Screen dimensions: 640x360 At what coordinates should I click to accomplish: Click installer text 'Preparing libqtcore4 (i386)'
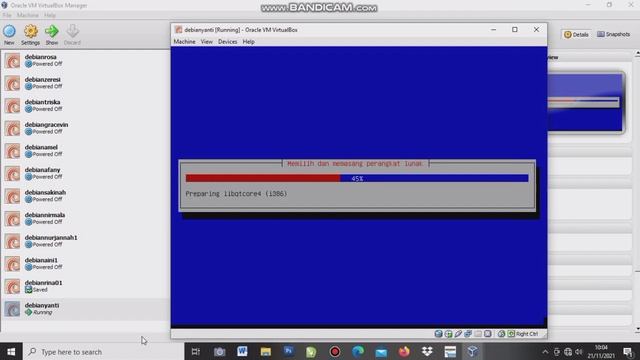tap(236, 193)
